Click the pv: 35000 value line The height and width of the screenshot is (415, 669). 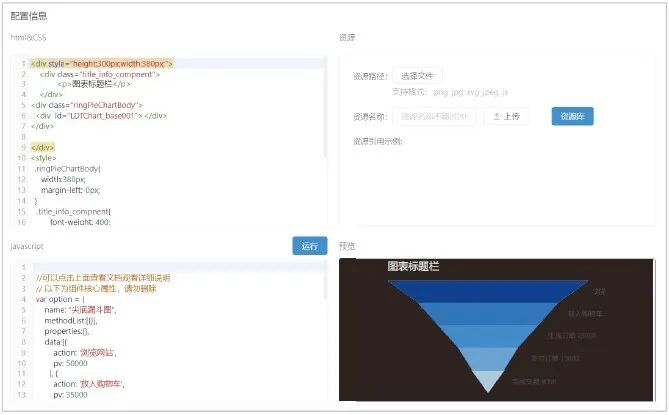[x=70, y=395]
